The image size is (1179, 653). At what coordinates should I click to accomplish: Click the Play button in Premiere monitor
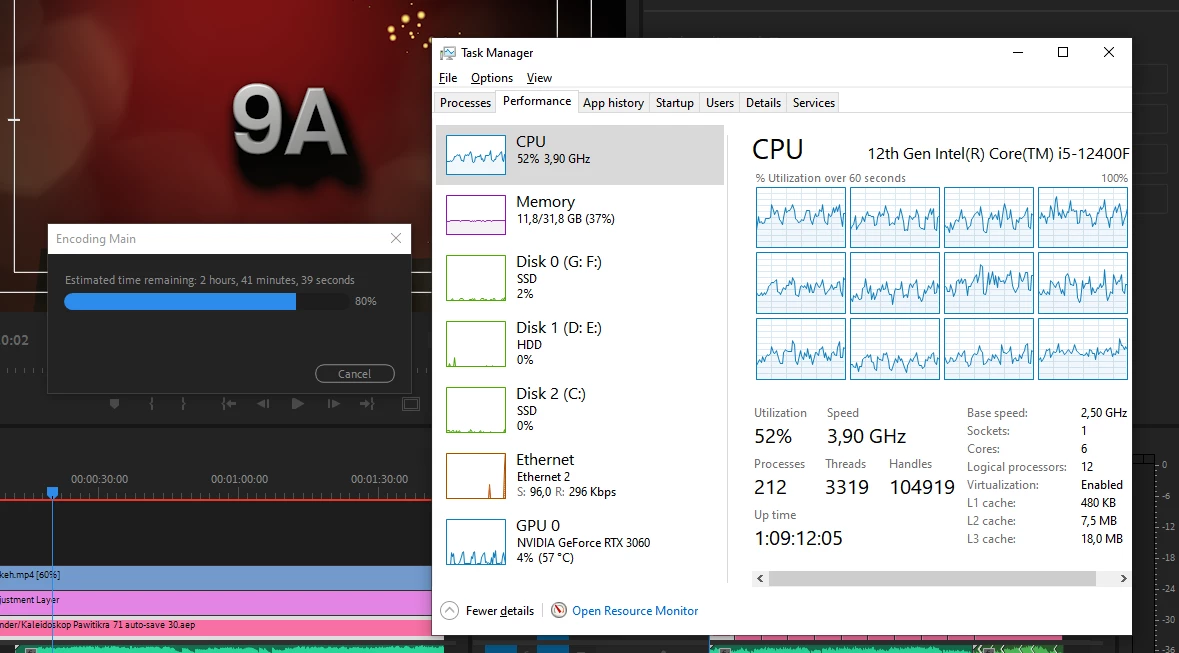(x=298, y=404)
